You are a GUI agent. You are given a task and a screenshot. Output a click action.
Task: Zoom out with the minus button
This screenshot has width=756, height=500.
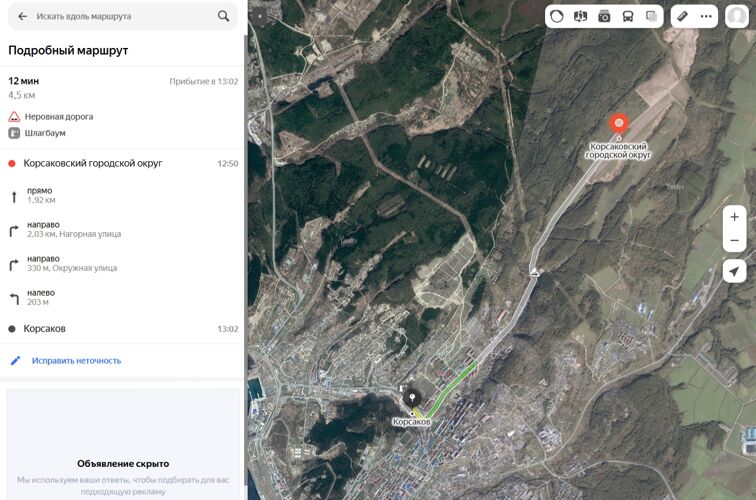(x=734, y=241)
